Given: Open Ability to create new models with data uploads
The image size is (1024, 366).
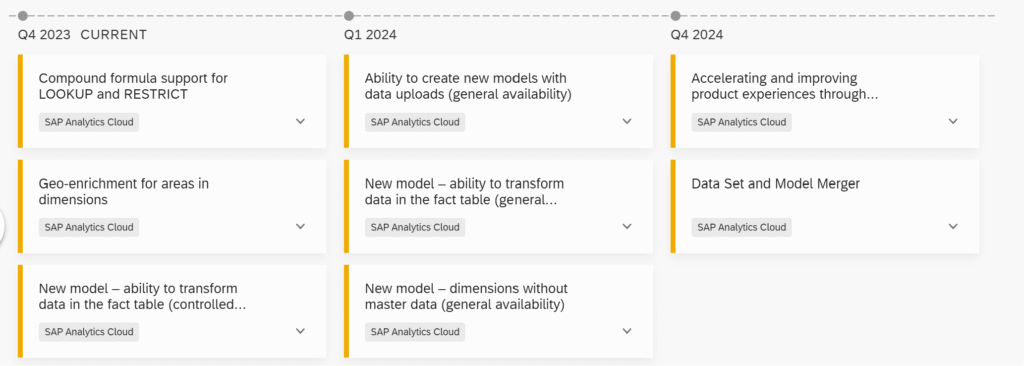Looking at the screenshot, I should 468,86.
